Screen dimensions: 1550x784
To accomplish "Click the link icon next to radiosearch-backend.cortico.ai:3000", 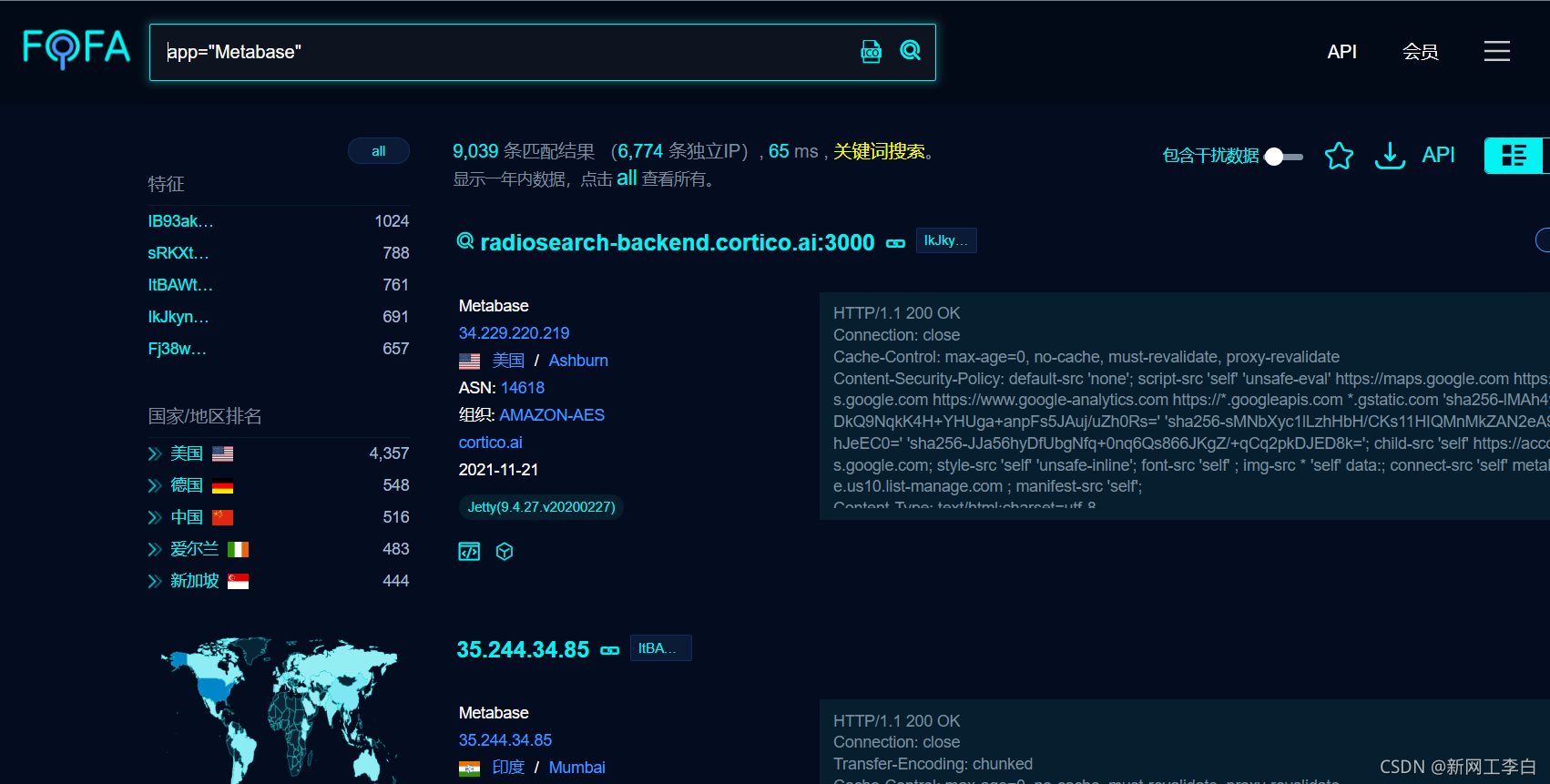I will click(x=896, y=243).
